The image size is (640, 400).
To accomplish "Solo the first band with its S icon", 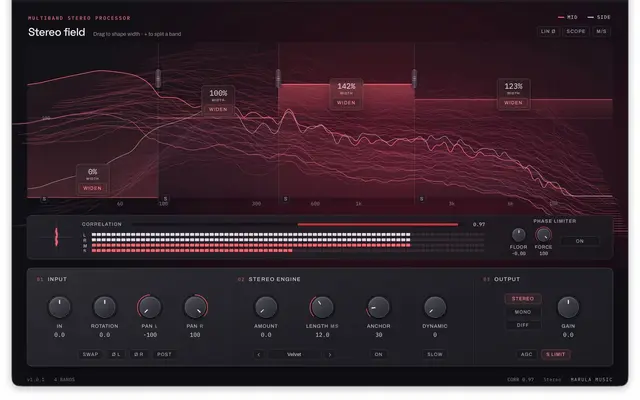I will coord(44,199).
